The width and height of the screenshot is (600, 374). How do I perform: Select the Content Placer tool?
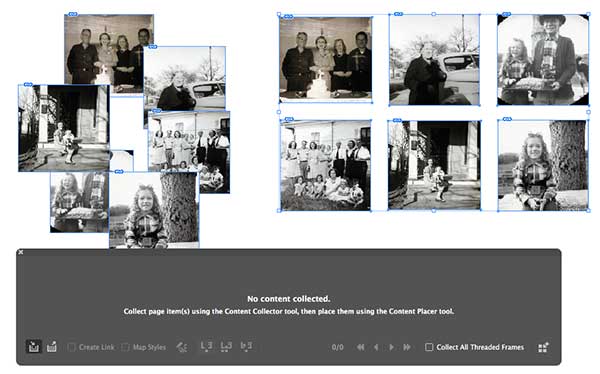click(52, 347)
